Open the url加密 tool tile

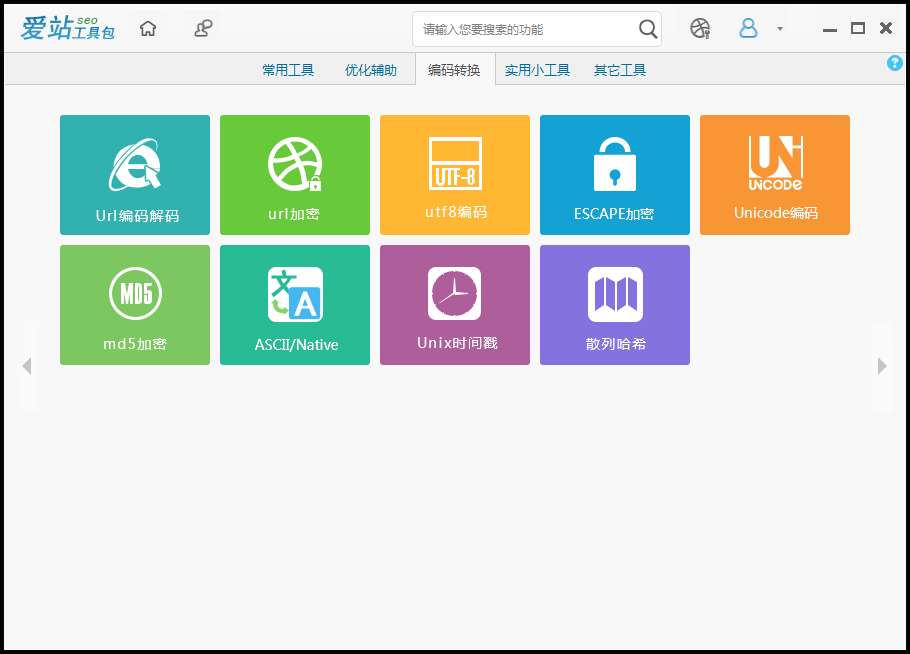(295, 175)
